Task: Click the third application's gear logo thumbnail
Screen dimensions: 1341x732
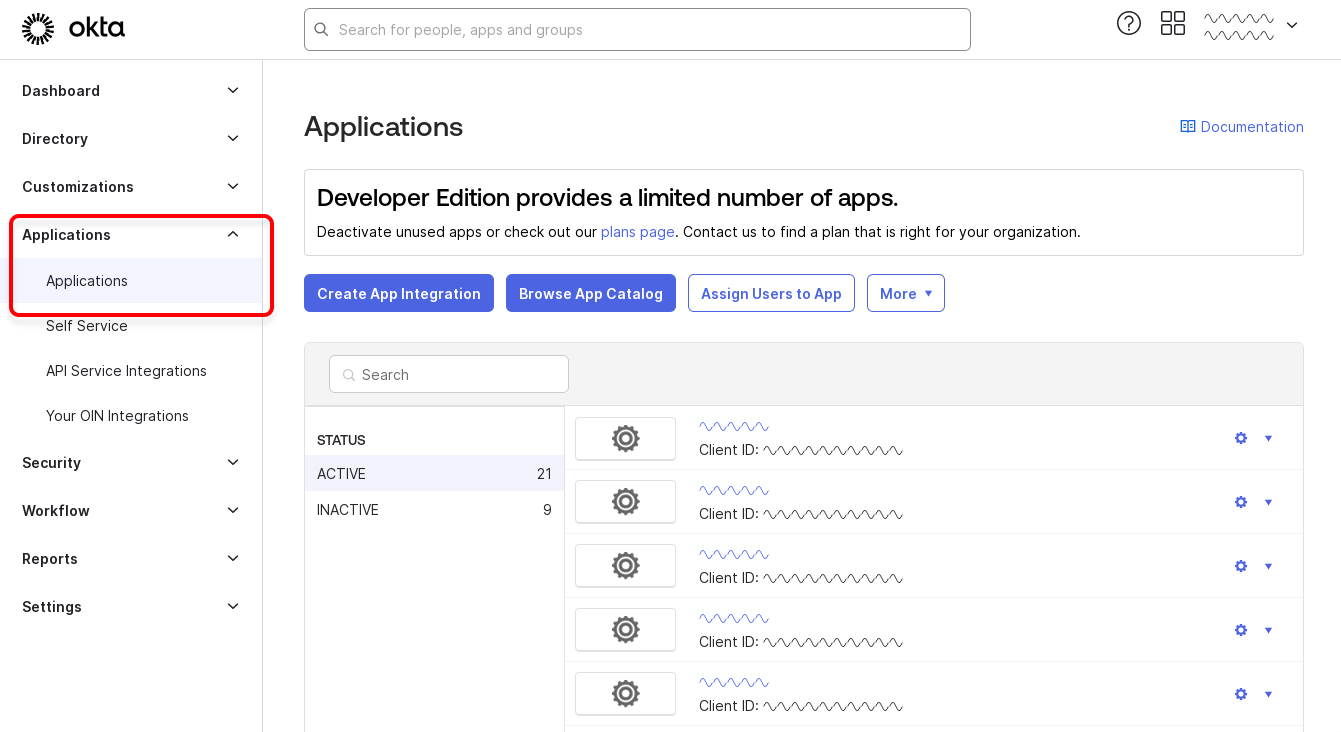Action: tap(625, 566)
